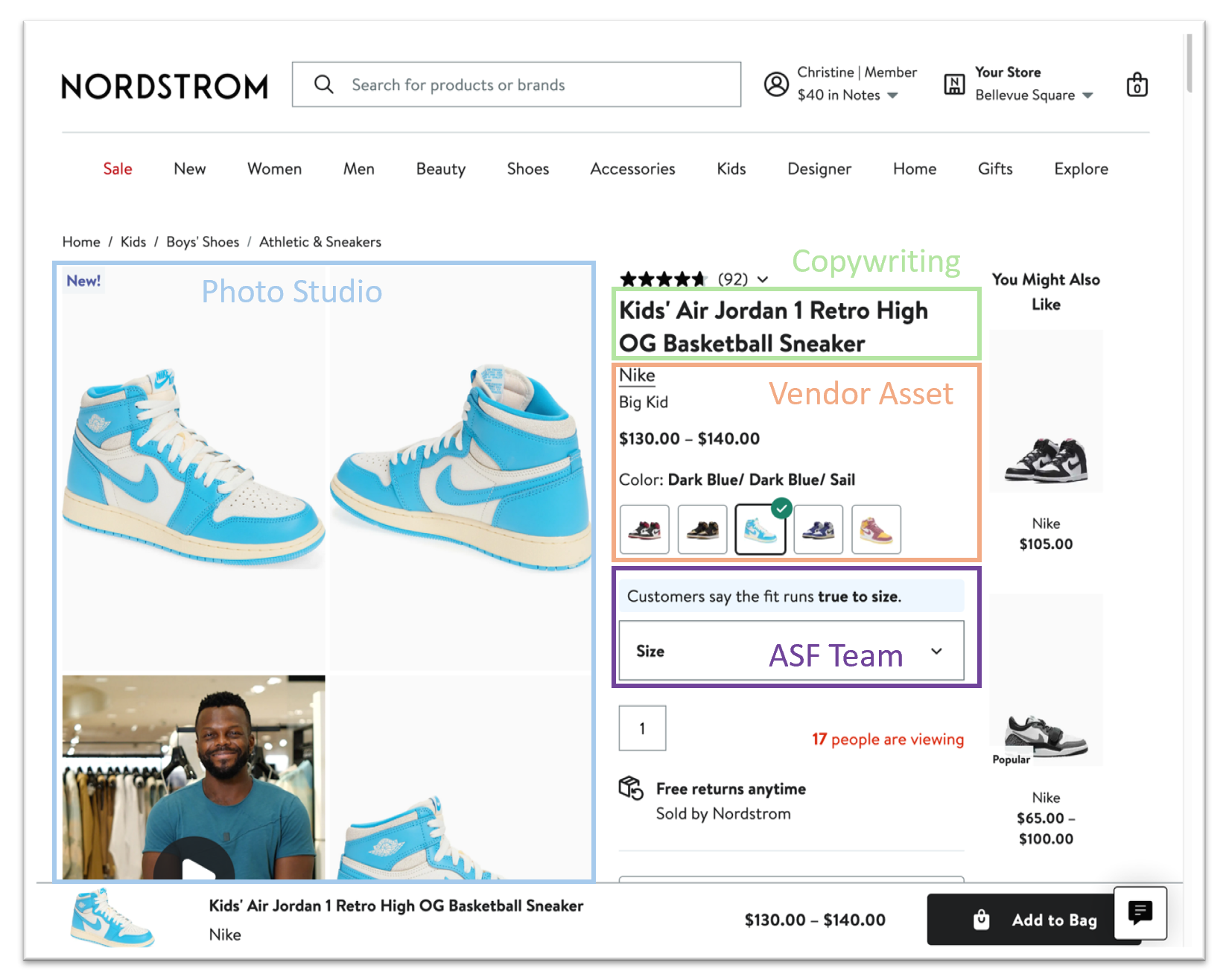Open the shopping bag icon
Viewport: 1229px width, 980px height.
click(x=1137, y=85)
